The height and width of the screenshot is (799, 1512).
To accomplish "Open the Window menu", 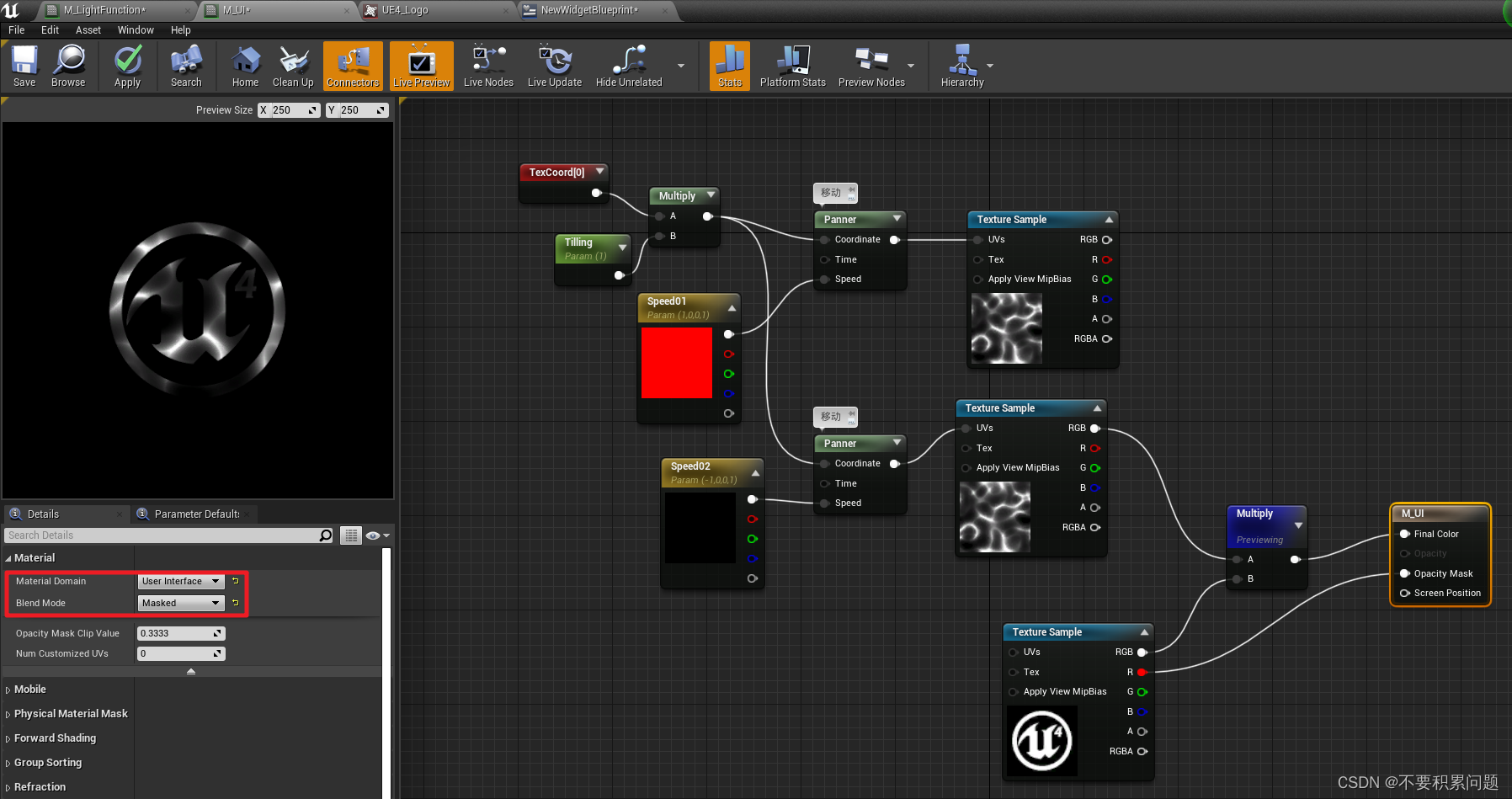I will tap(136, 29).
